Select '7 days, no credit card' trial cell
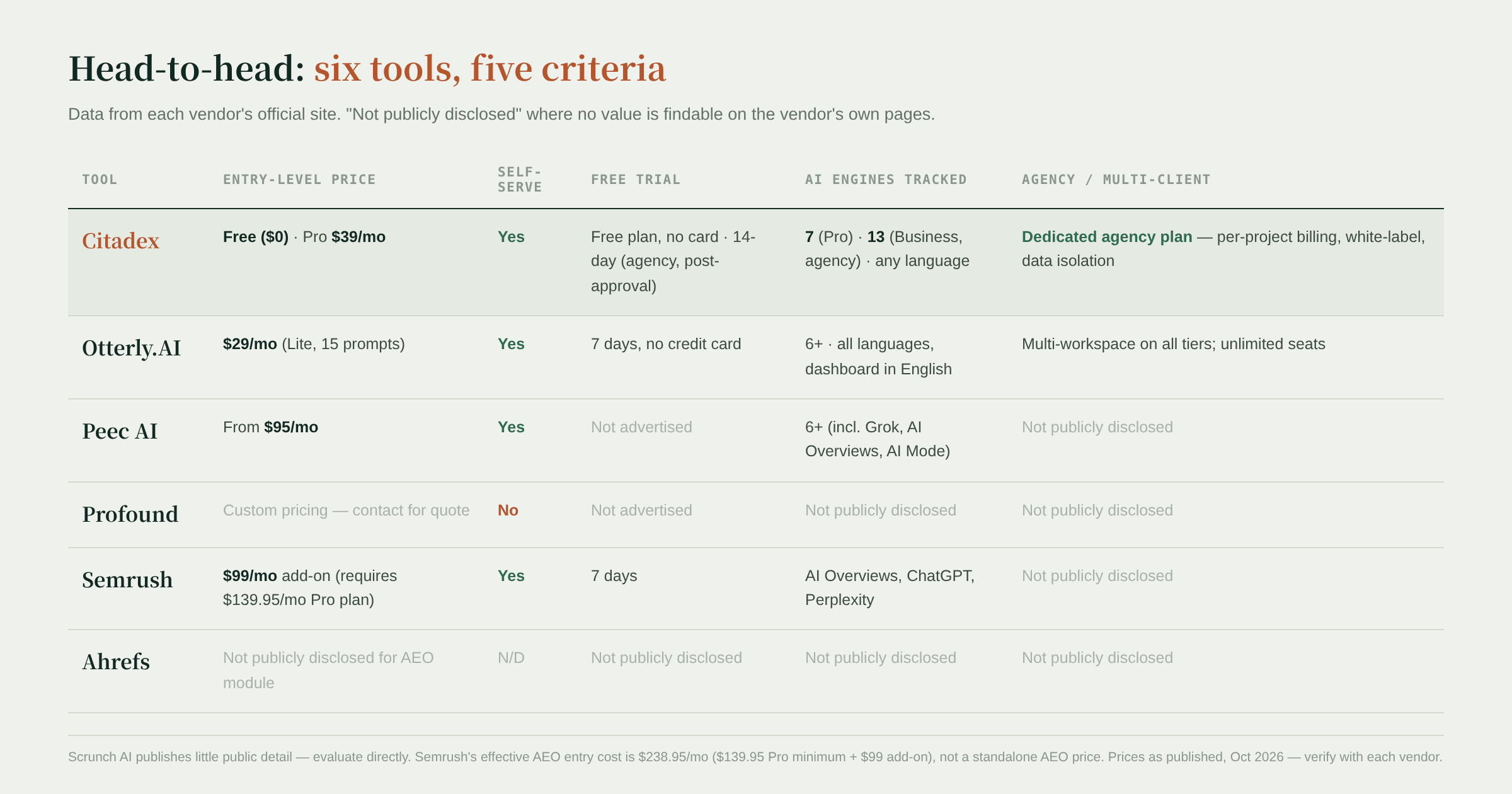This screenshot has height=794, width=1512. [666, 344]
